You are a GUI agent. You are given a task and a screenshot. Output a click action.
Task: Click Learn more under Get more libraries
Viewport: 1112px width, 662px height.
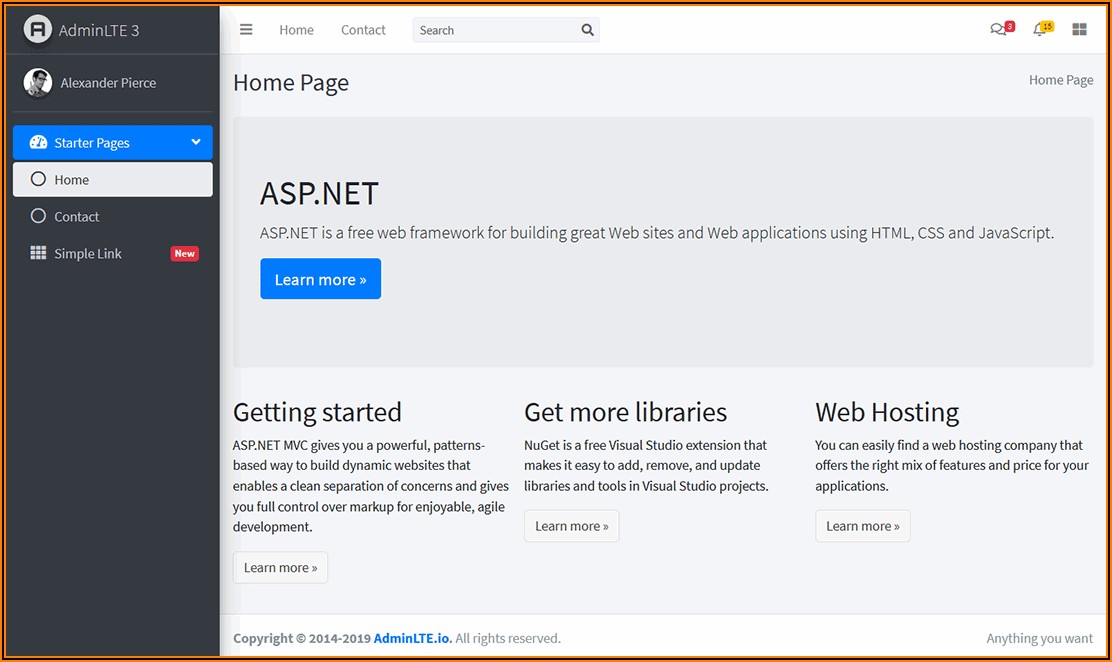click(571, 526)
